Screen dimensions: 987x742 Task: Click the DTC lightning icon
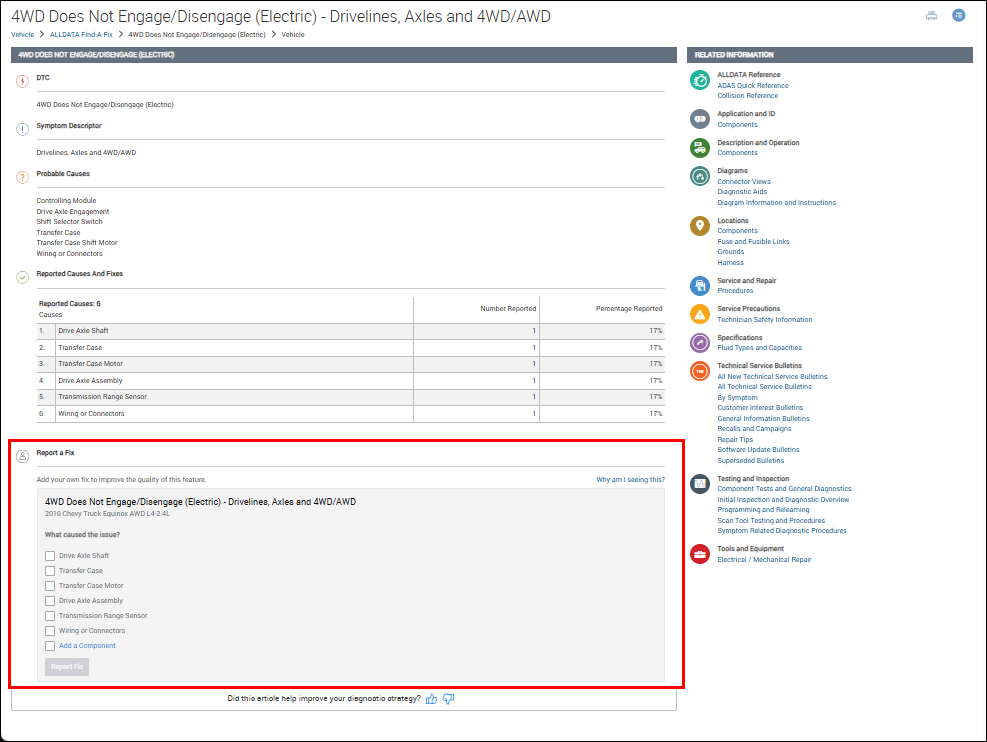point(22,81)
